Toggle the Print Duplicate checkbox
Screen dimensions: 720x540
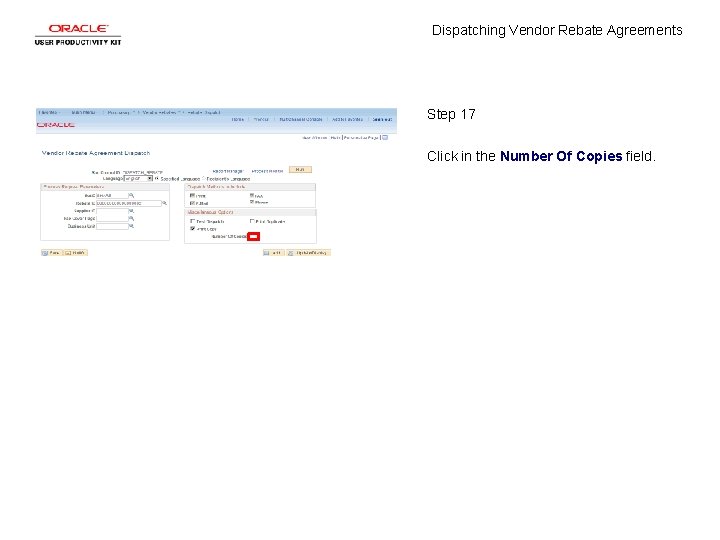[x=252, y=221]
